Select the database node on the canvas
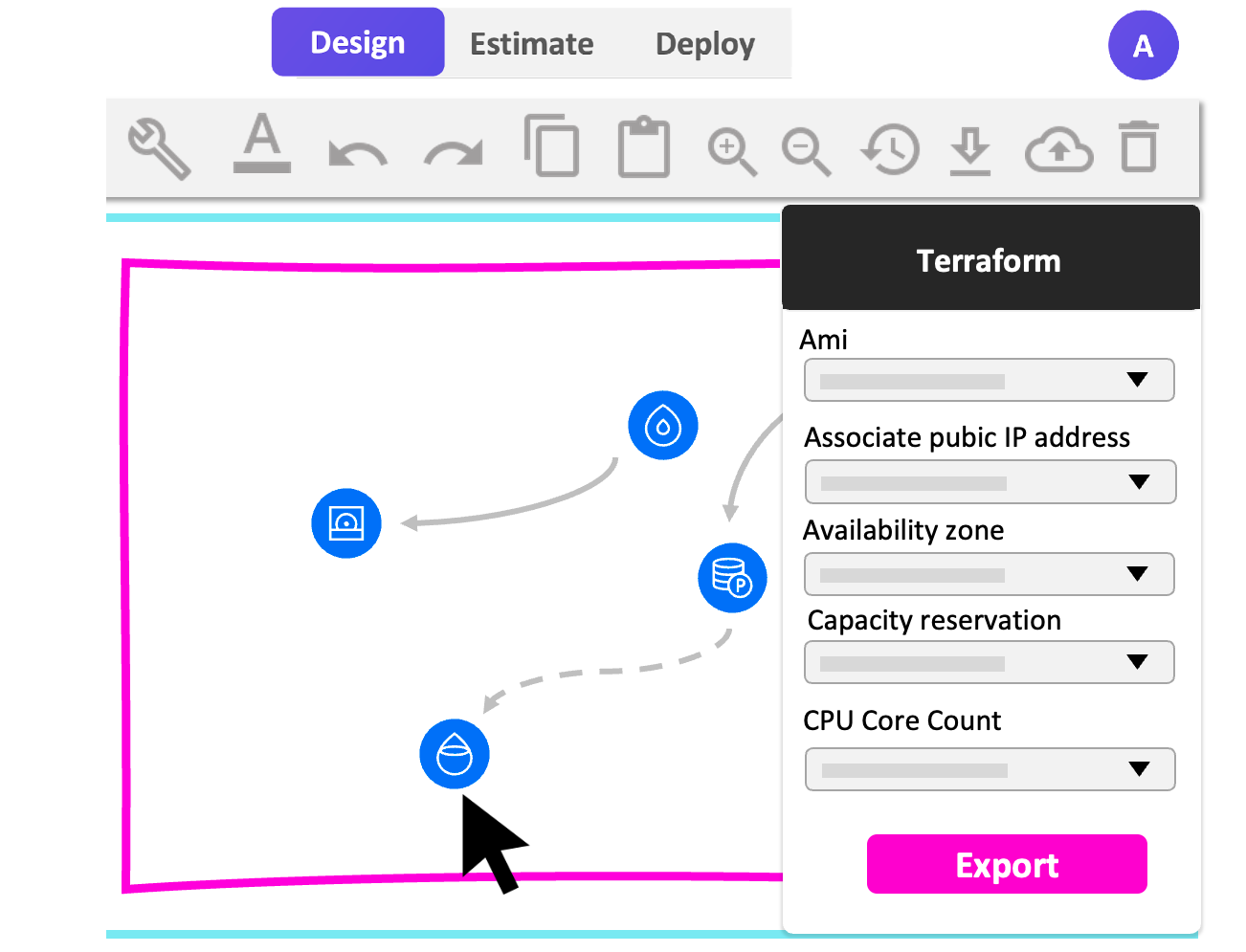 pos(732,578)
